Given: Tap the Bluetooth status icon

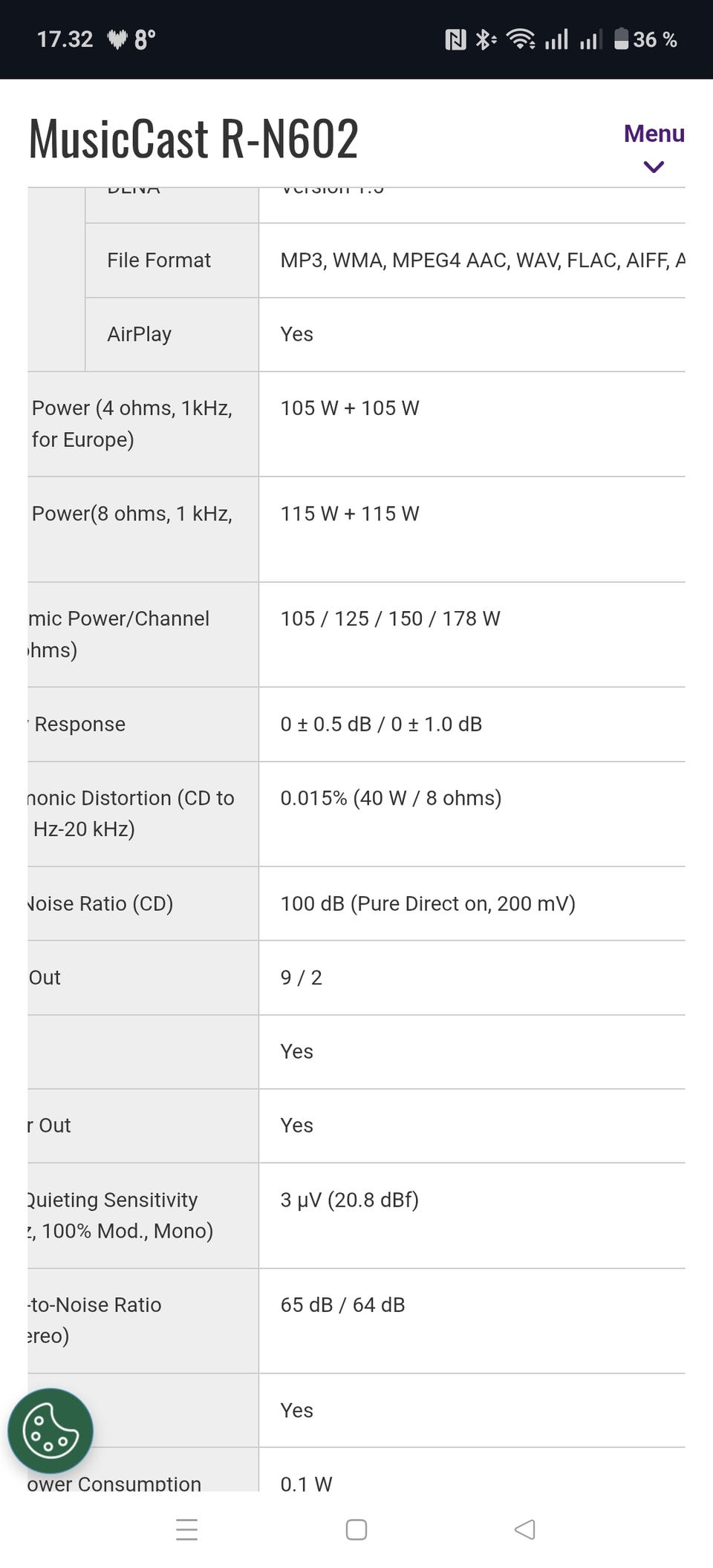Looking at the screenshot, I should [x=484, y=39].
